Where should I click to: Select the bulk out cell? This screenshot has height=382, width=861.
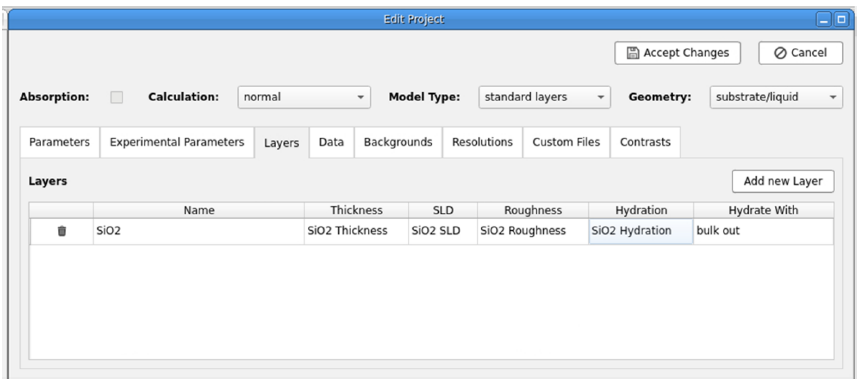click(x=763, y=231)
